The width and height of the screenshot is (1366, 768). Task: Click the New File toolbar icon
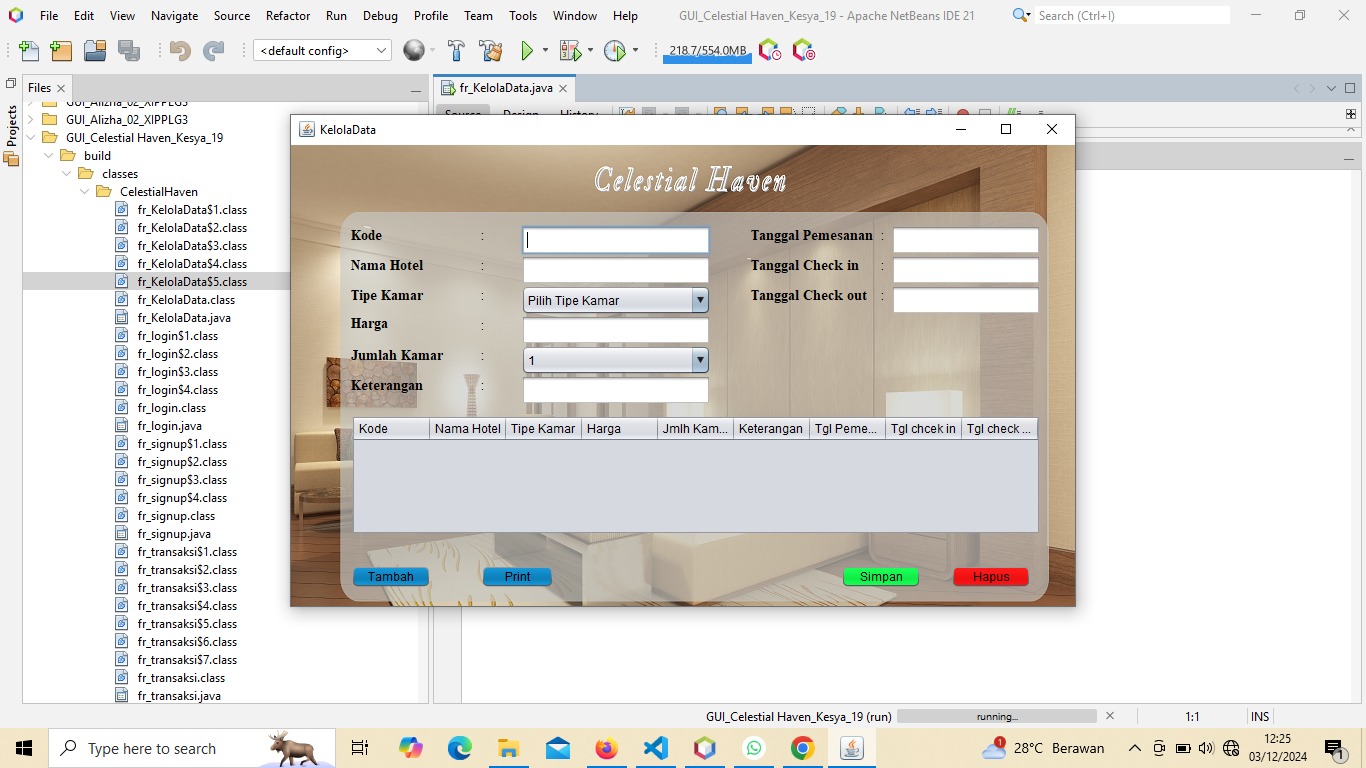coord(29,51)
